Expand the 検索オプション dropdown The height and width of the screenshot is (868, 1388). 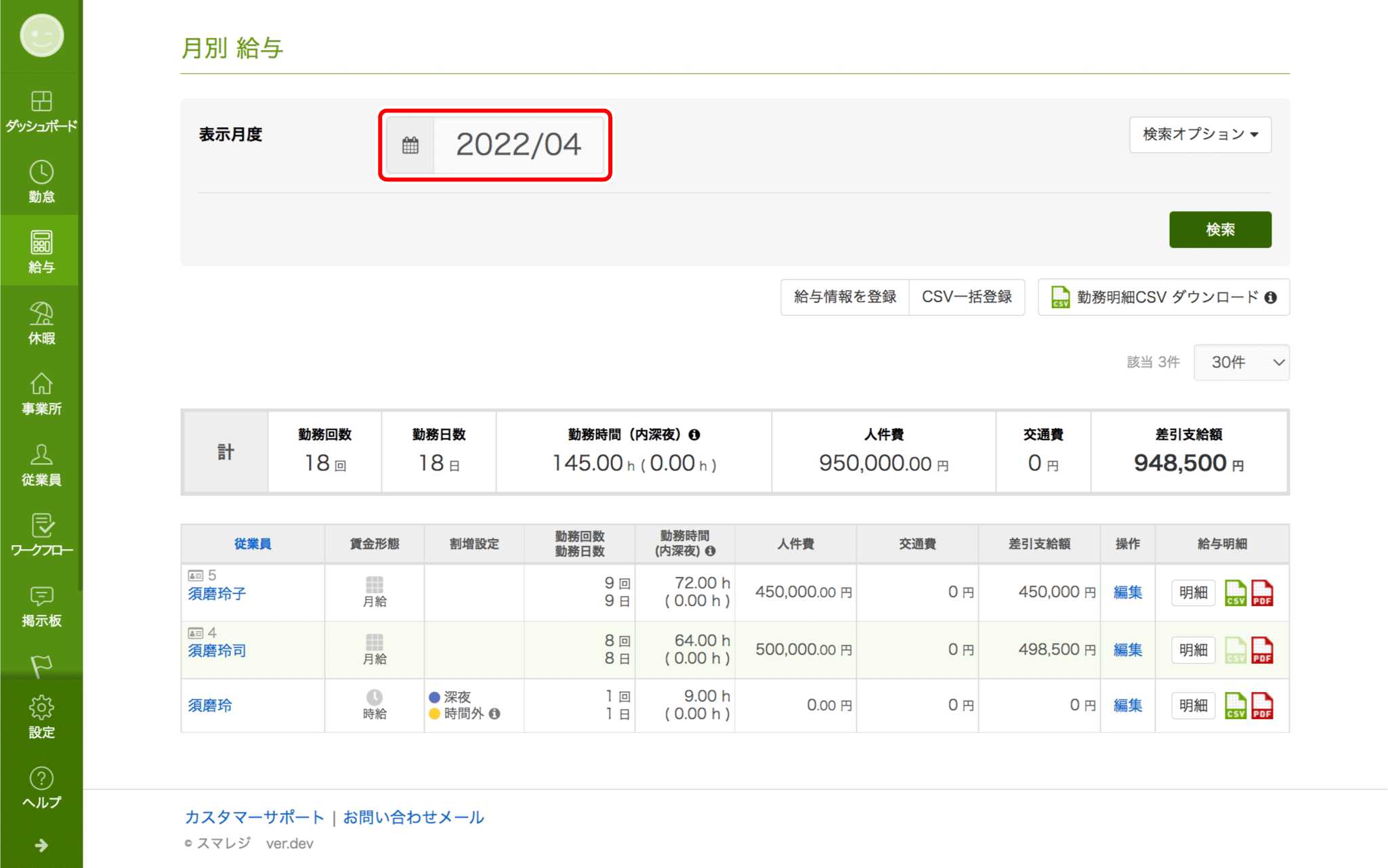point(1200,134)
